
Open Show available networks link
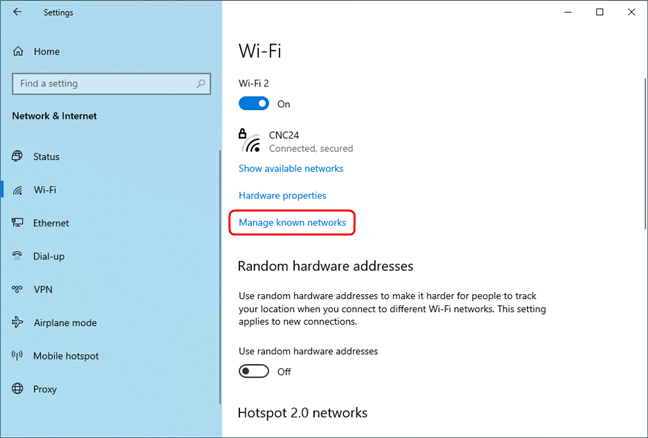click(x=291, y=169)
